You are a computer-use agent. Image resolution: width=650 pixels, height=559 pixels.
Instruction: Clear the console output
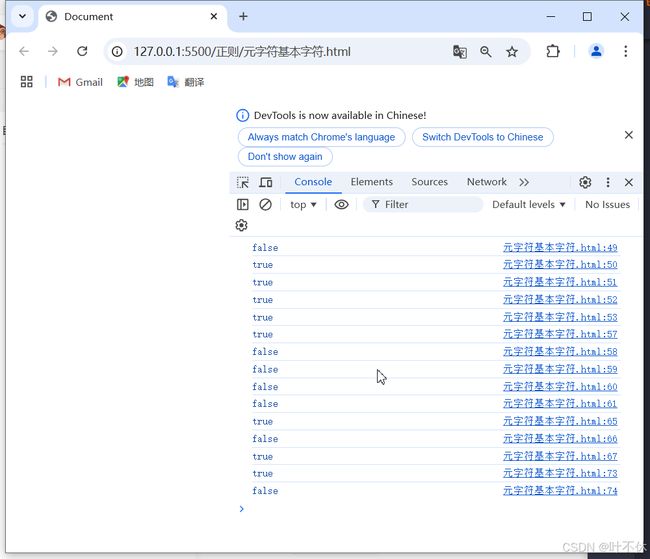pyautogui.click(x=265, y=204)
